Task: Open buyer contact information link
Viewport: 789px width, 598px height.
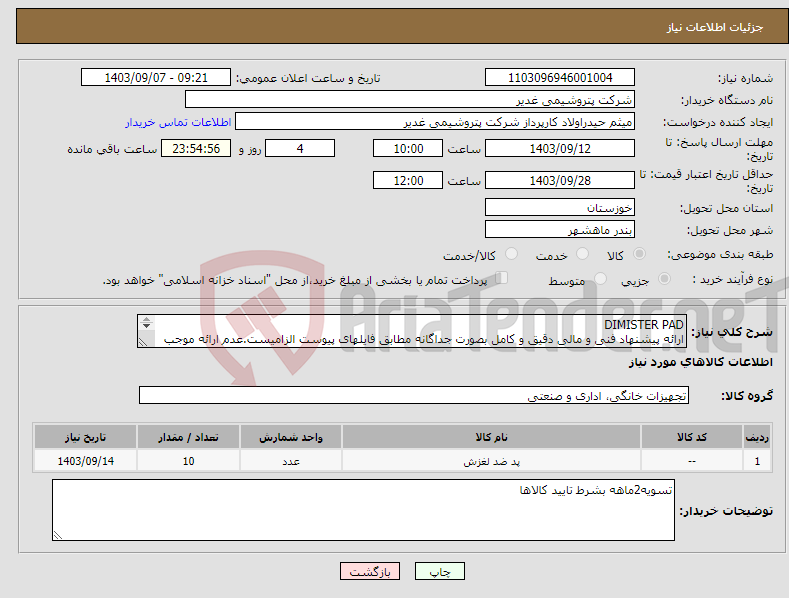Action: pyautogui.click(x=178, y=122)
